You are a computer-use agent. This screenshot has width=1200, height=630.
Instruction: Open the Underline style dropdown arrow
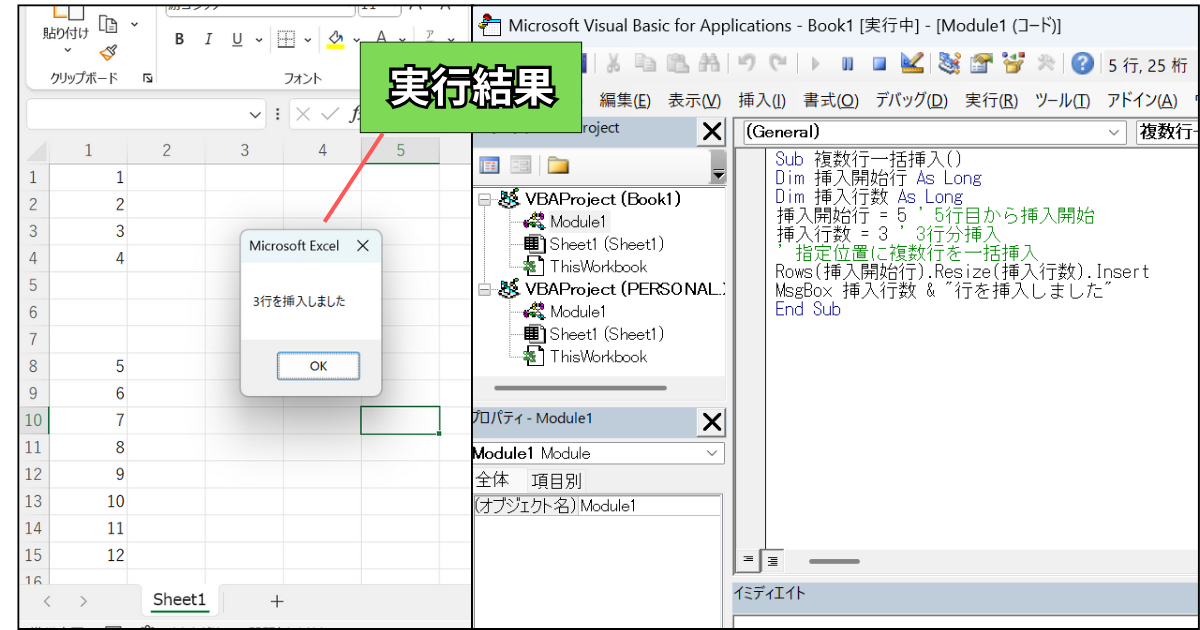pyautogui.click(x=259, y=40)
